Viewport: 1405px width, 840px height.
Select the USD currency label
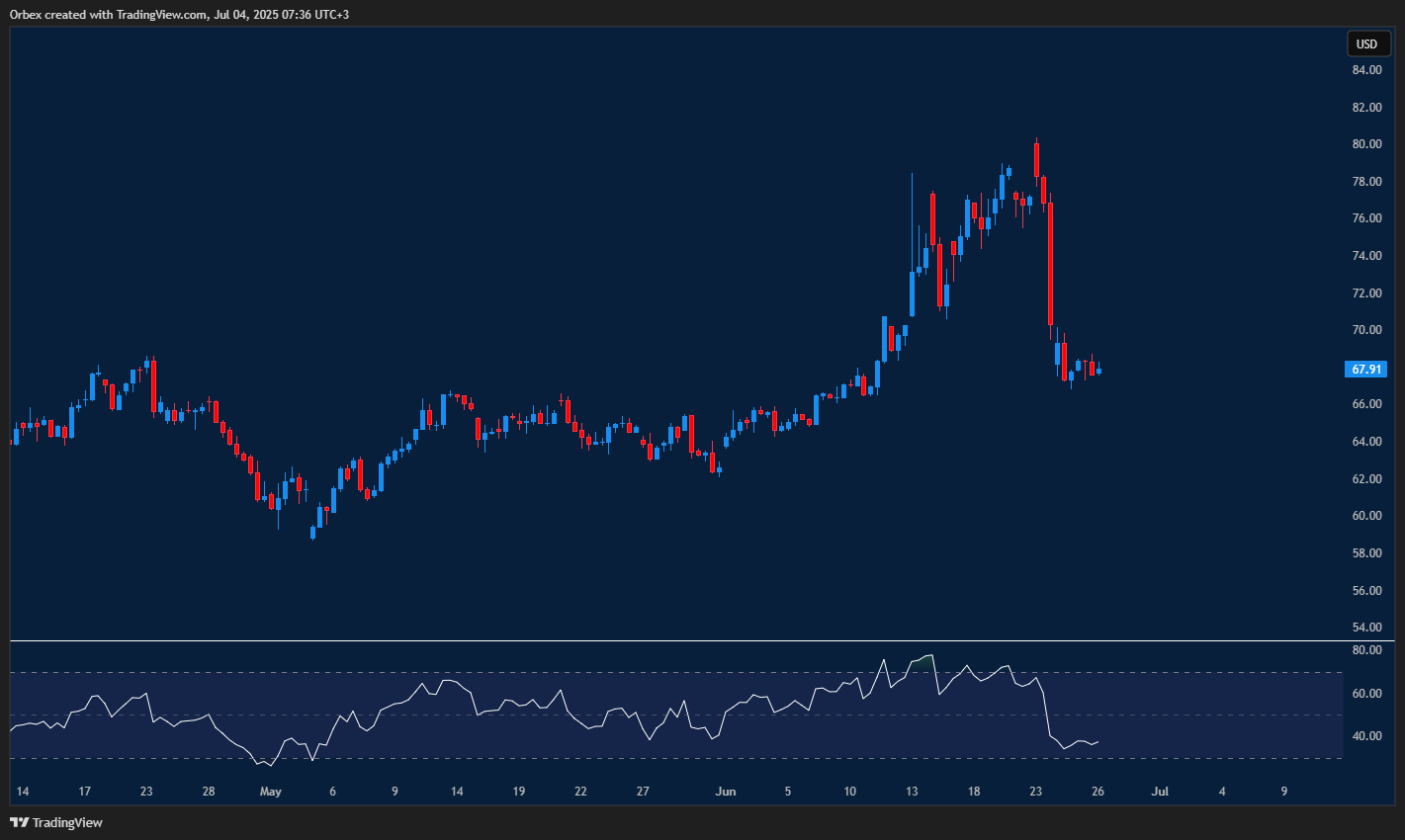pos(1367,43)
